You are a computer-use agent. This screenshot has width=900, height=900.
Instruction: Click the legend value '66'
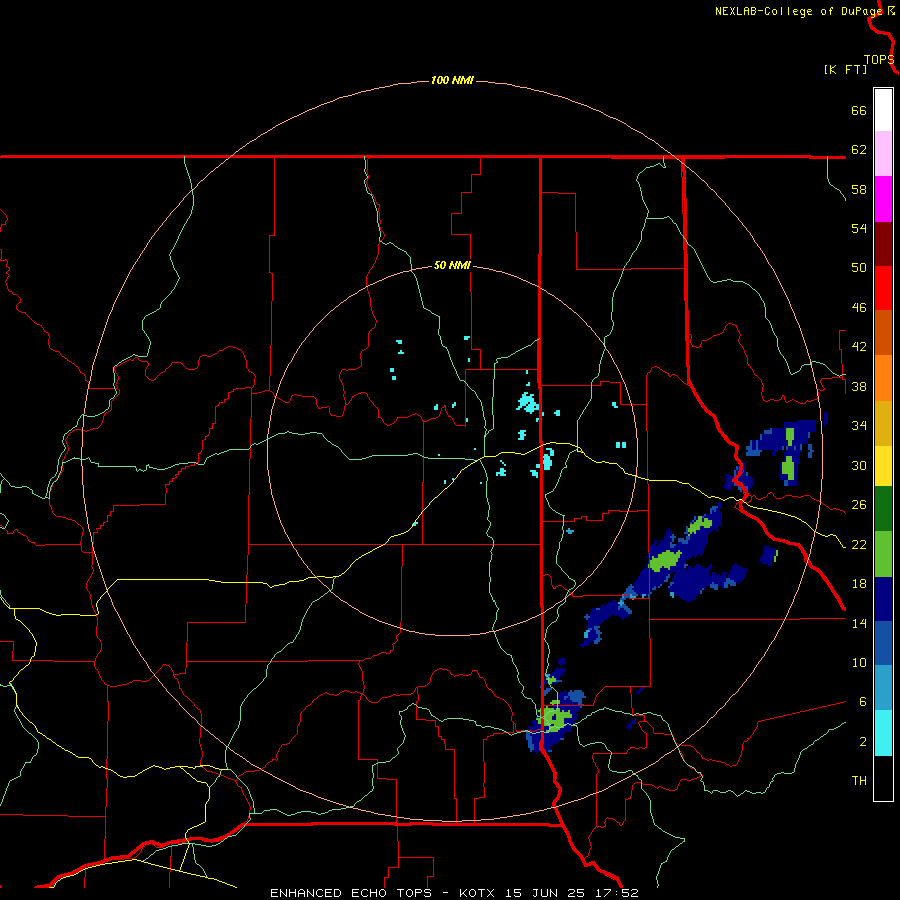tap(859, 110)
